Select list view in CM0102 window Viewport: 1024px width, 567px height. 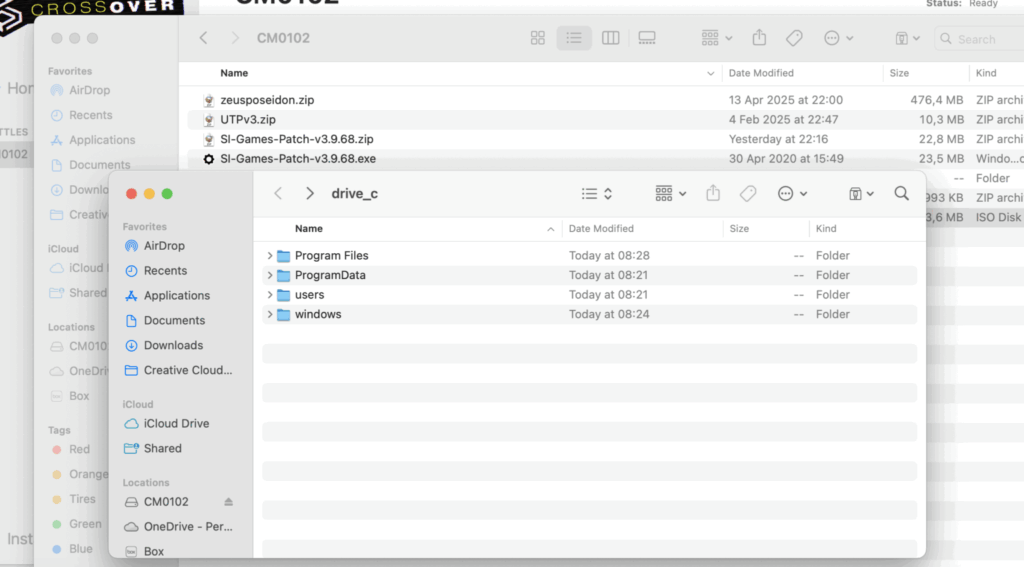point(574,38)
